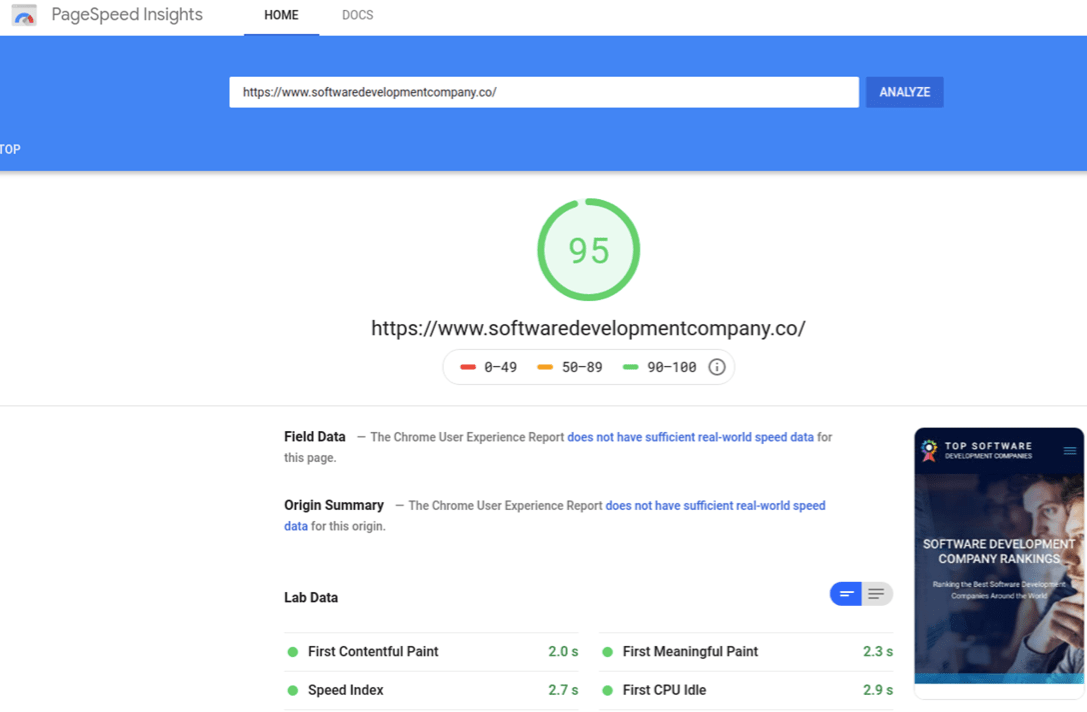Click the TOP text in blue banner
Screen dimensions: 1087x712
10,149
